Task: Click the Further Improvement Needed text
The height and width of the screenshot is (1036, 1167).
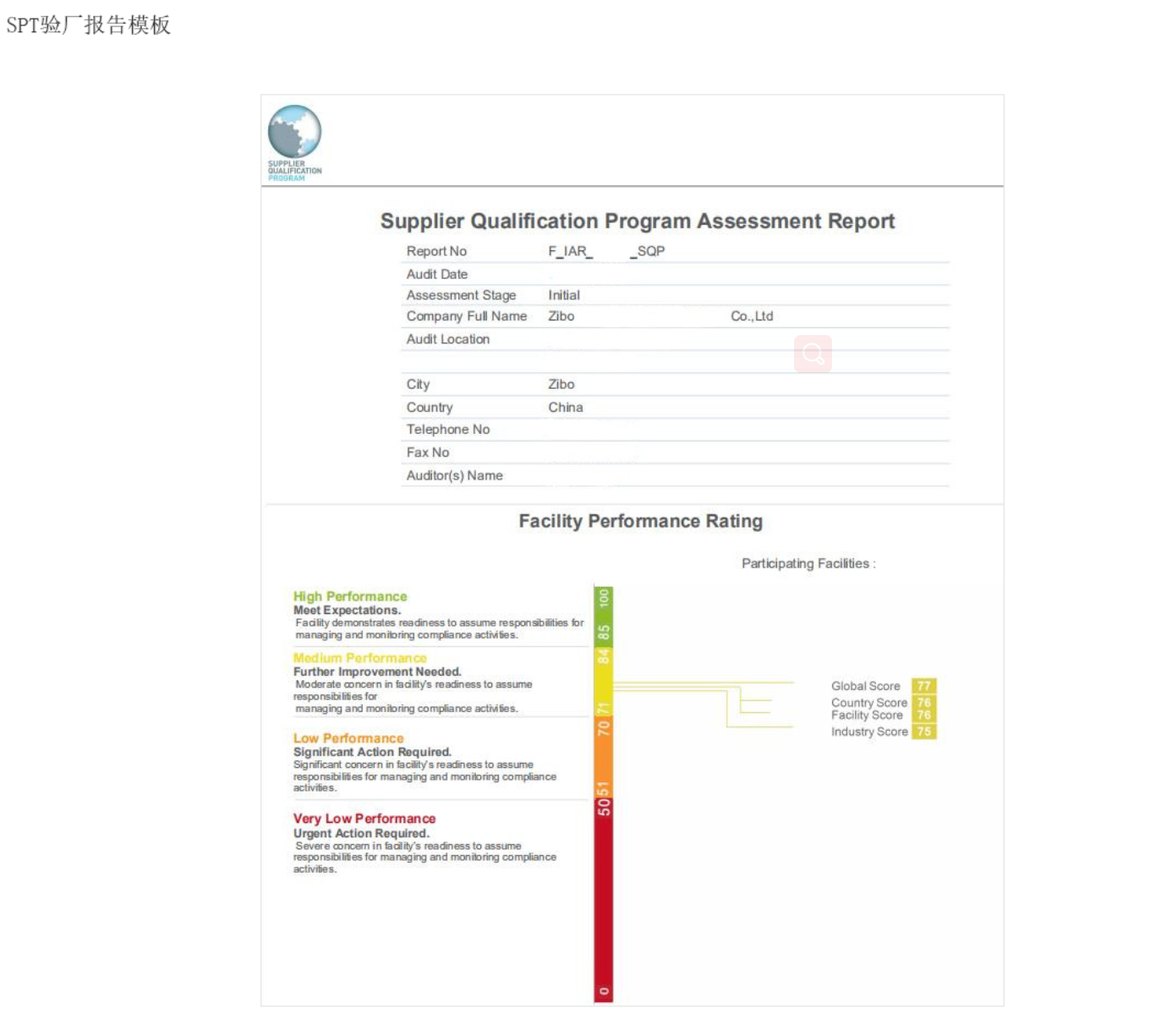Action: point(377,671)
